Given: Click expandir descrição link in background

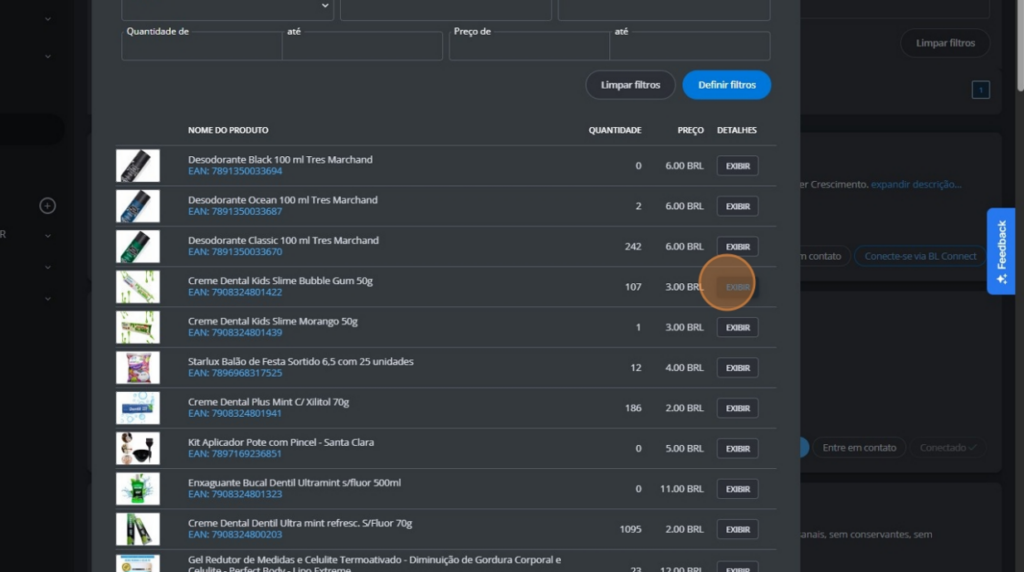Looking at the screenshot, I should pyautogui.click(x=916, y=185).
